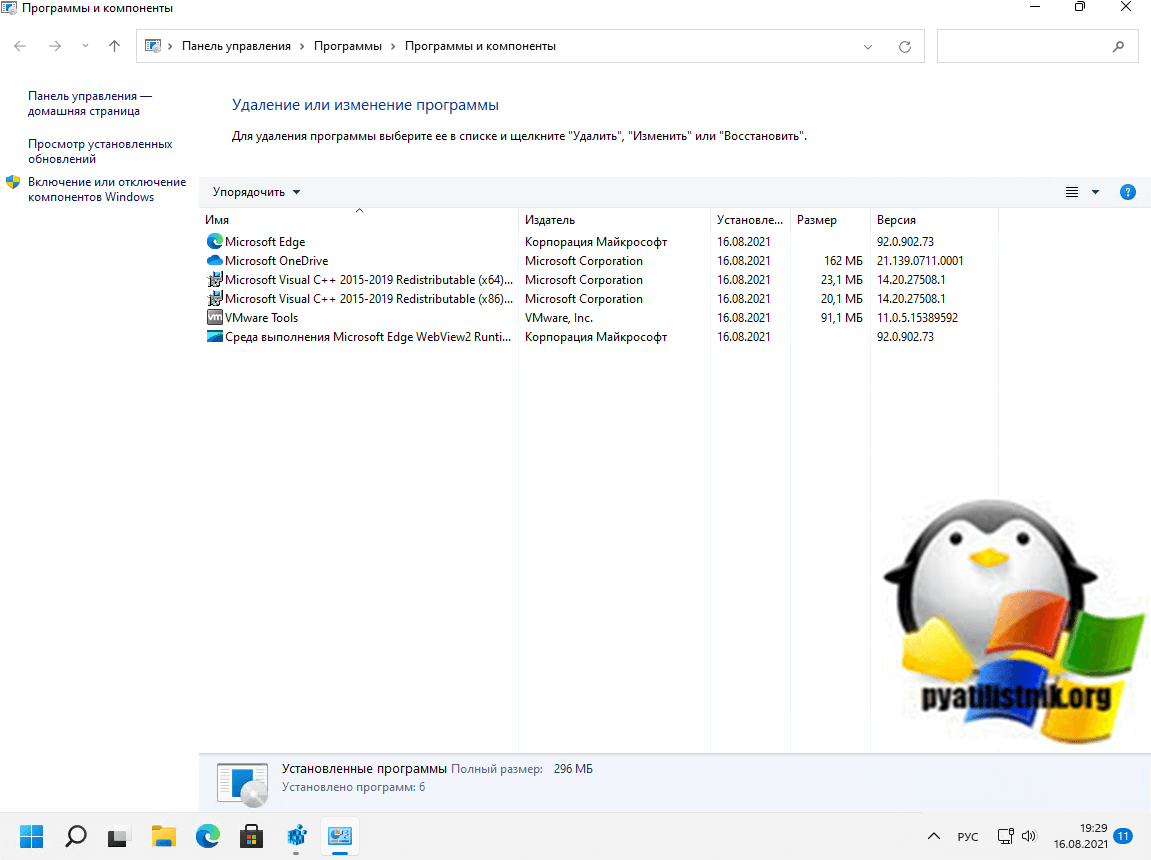Click the up arrow navigation icon

point(114,46)
